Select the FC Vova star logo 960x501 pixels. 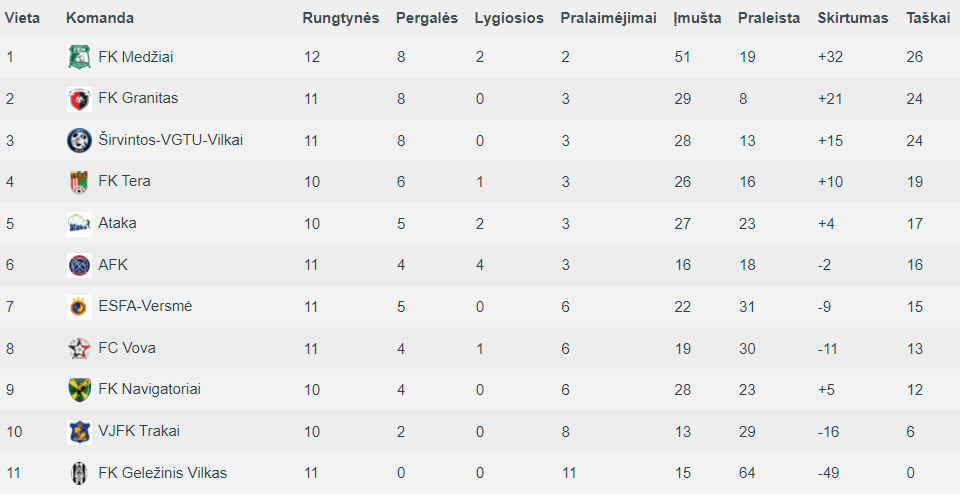tap(79, 348)
